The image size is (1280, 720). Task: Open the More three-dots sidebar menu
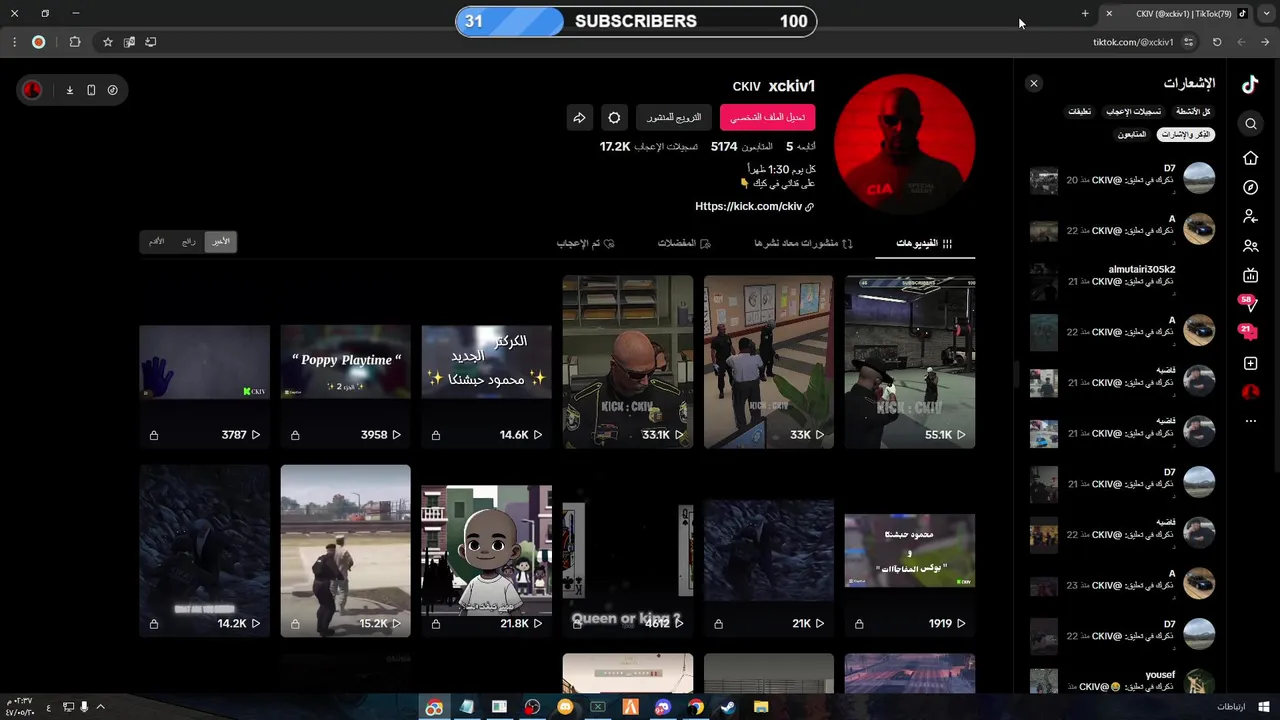click(x=1250, y=421)
